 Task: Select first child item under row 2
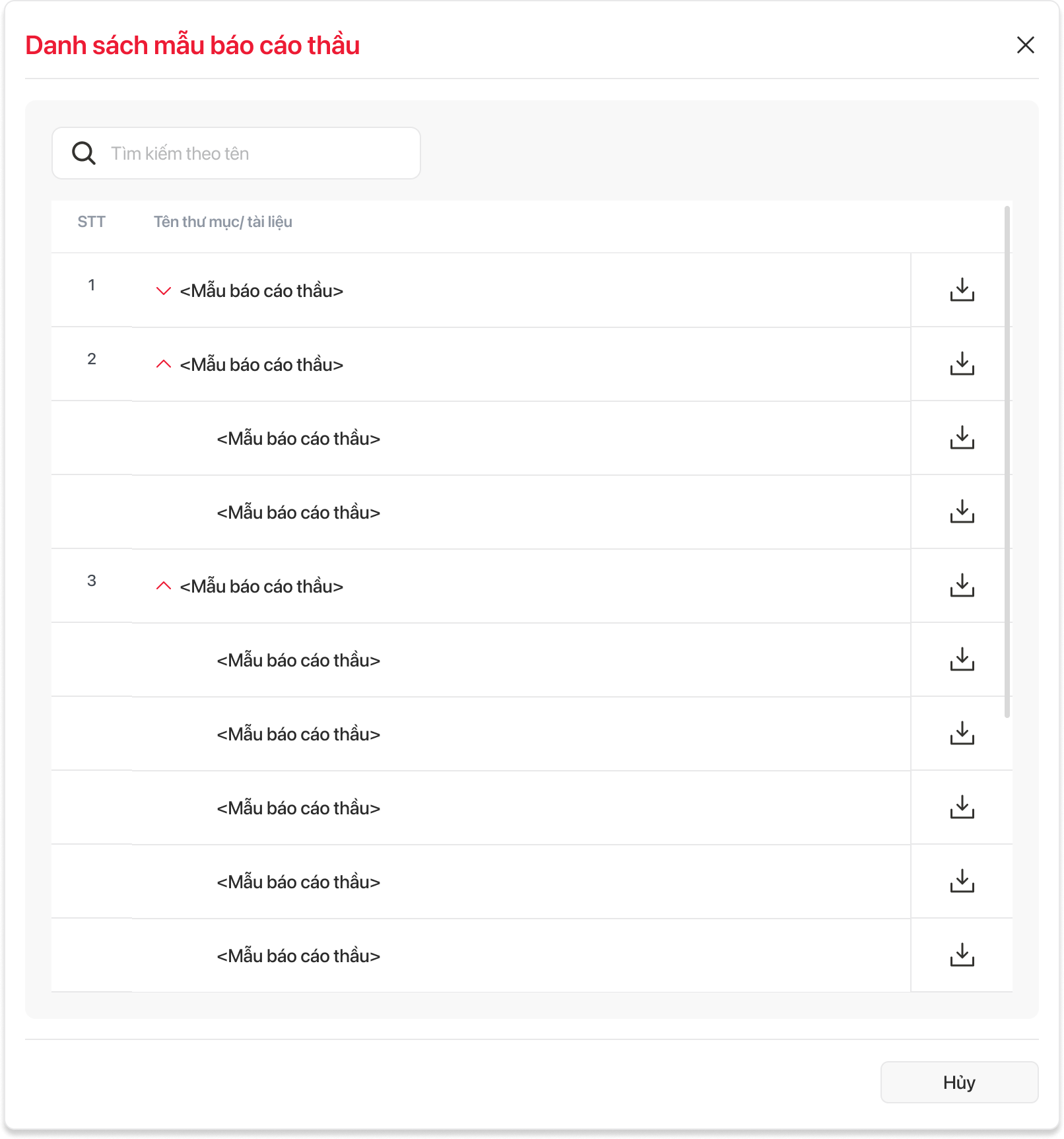298,439
